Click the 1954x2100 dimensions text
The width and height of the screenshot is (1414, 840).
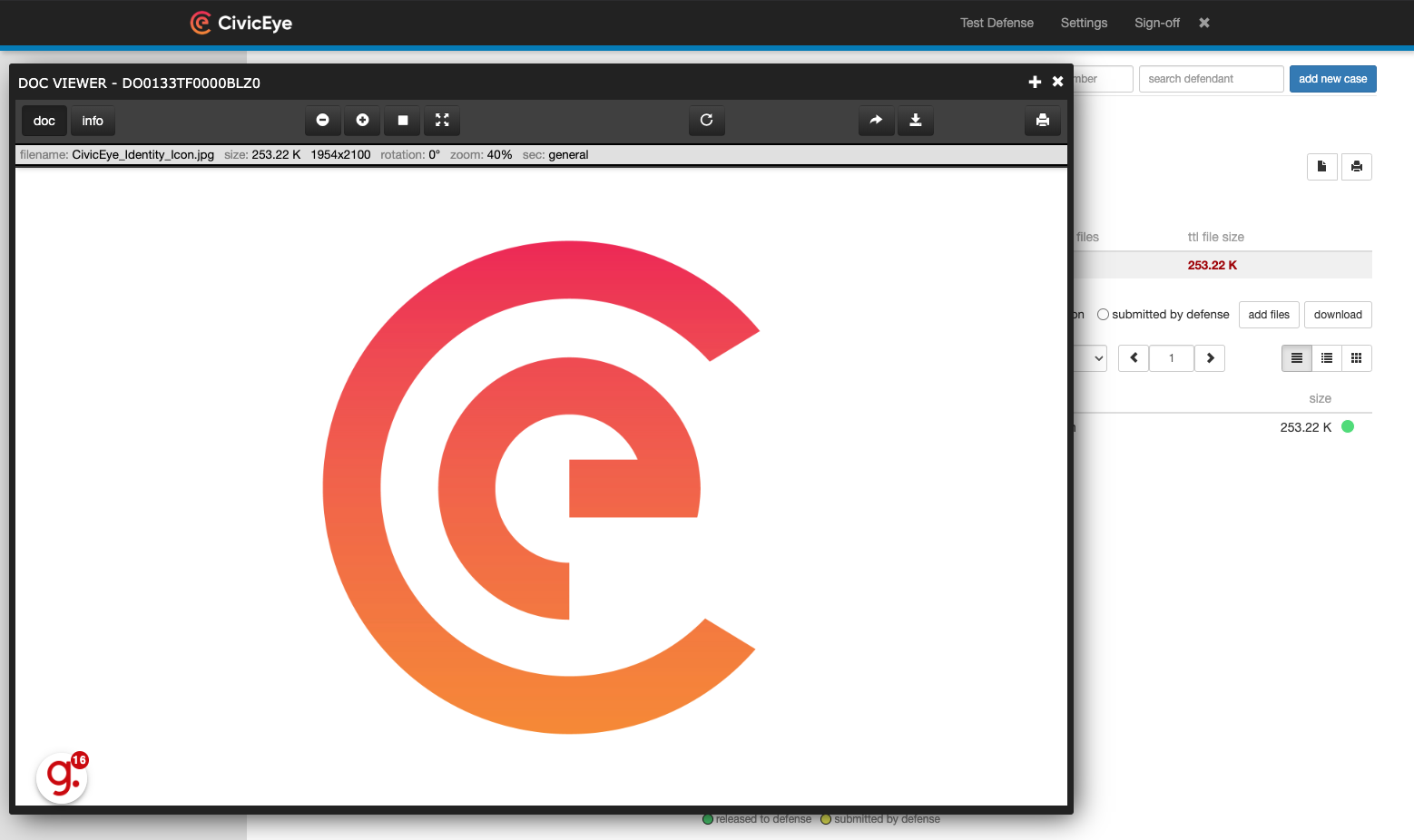tap(340, 154)
